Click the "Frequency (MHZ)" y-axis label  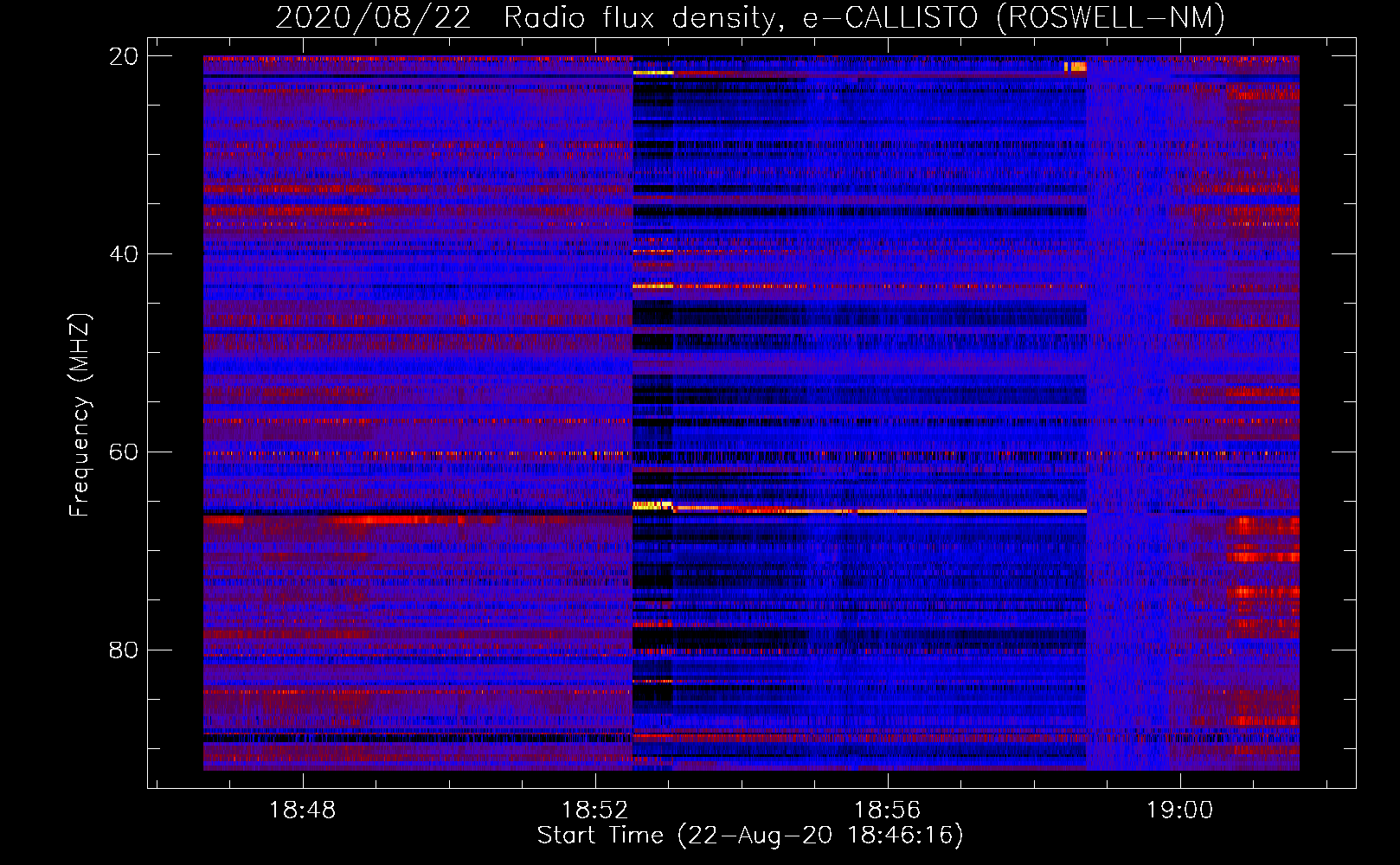pos(80,415)
